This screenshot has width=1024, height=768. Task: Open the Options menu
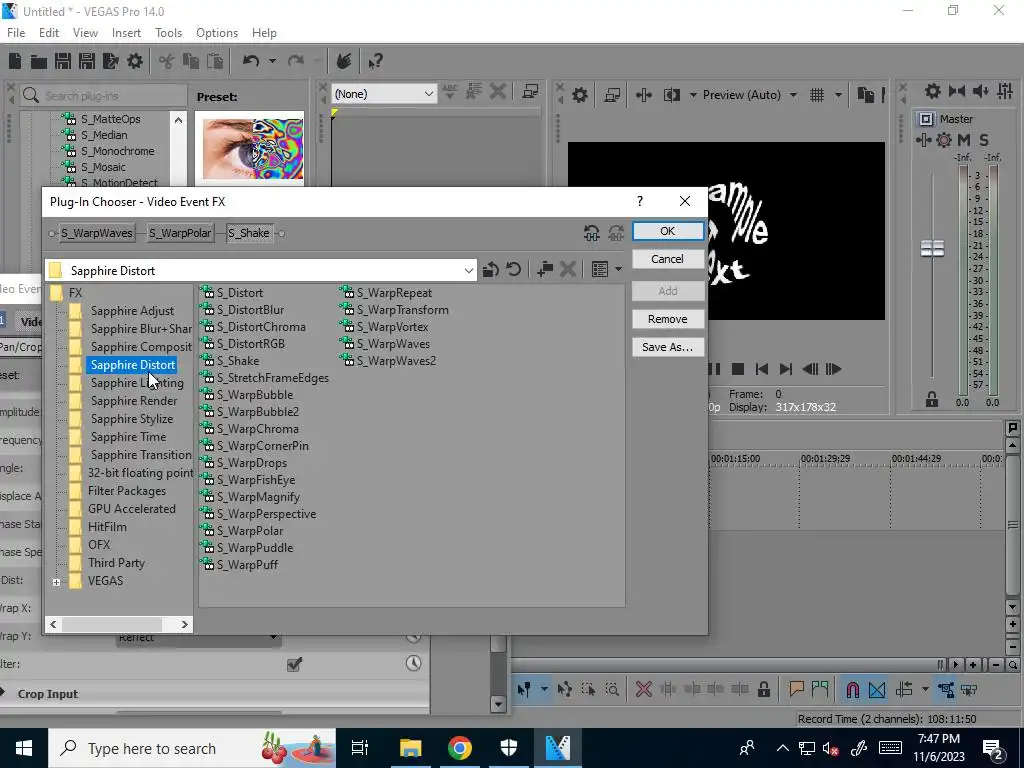click(217, 33)
